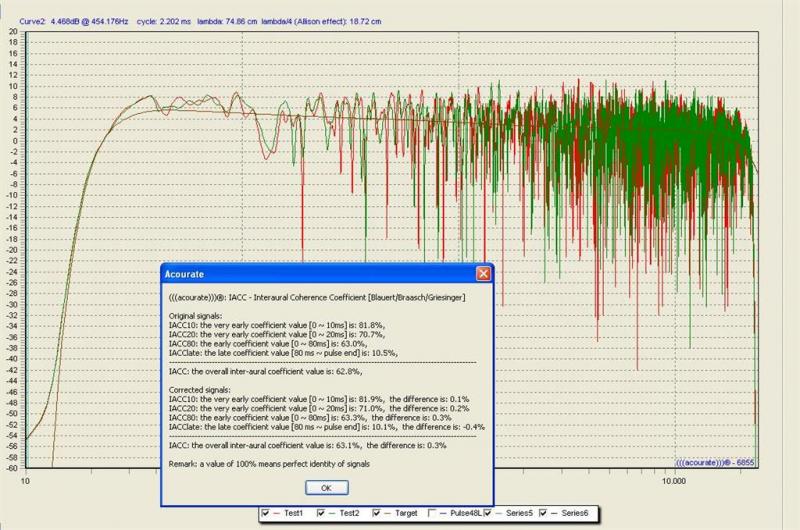
Task: Toggle Series6 curve visibility checkbox
Action: [544, 513]
